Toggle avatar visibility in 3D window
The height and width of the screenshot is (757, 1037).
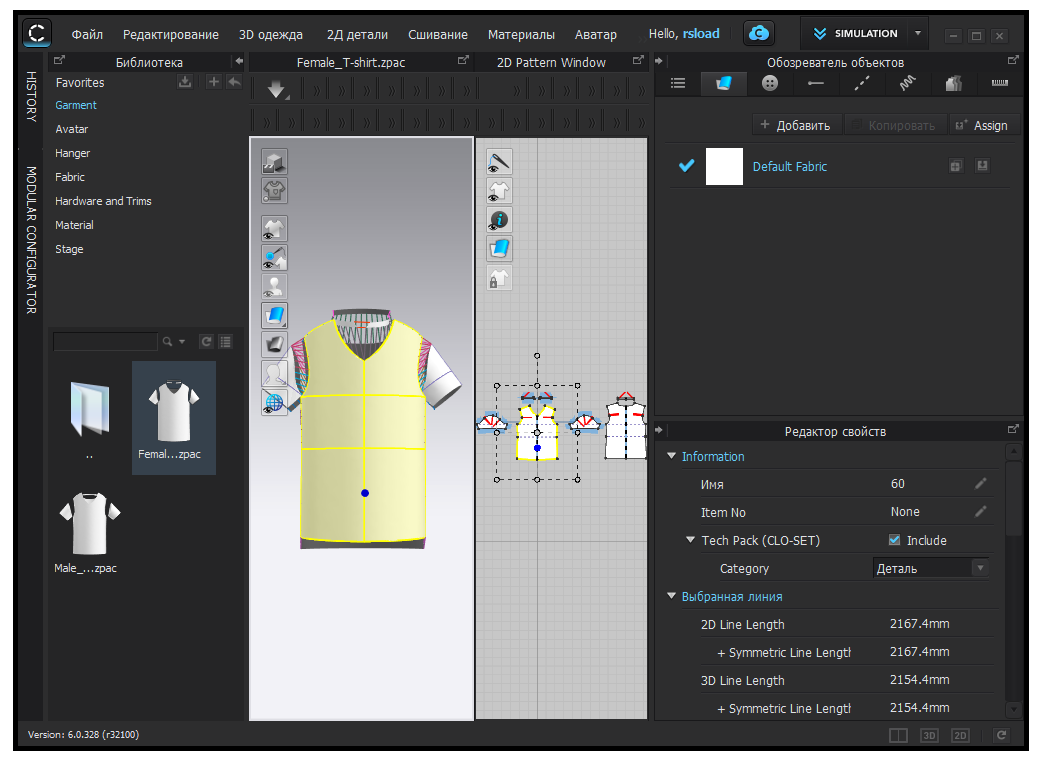[x=274, y=288]
